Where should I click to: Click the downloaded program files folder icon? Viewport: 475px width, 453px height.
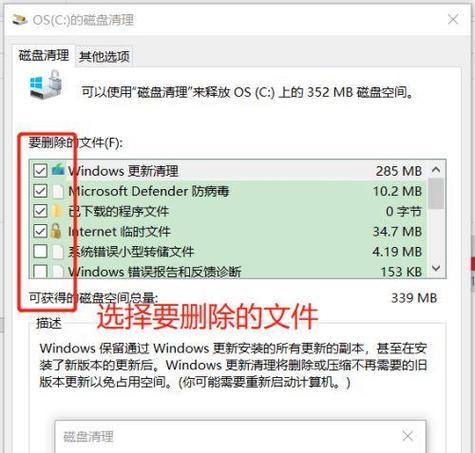pos(58,211)
